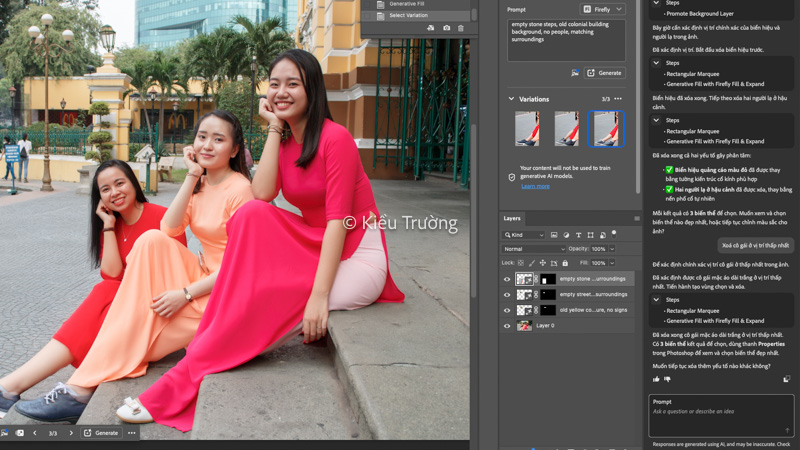Open the Variations three-dot options menu

618,99
